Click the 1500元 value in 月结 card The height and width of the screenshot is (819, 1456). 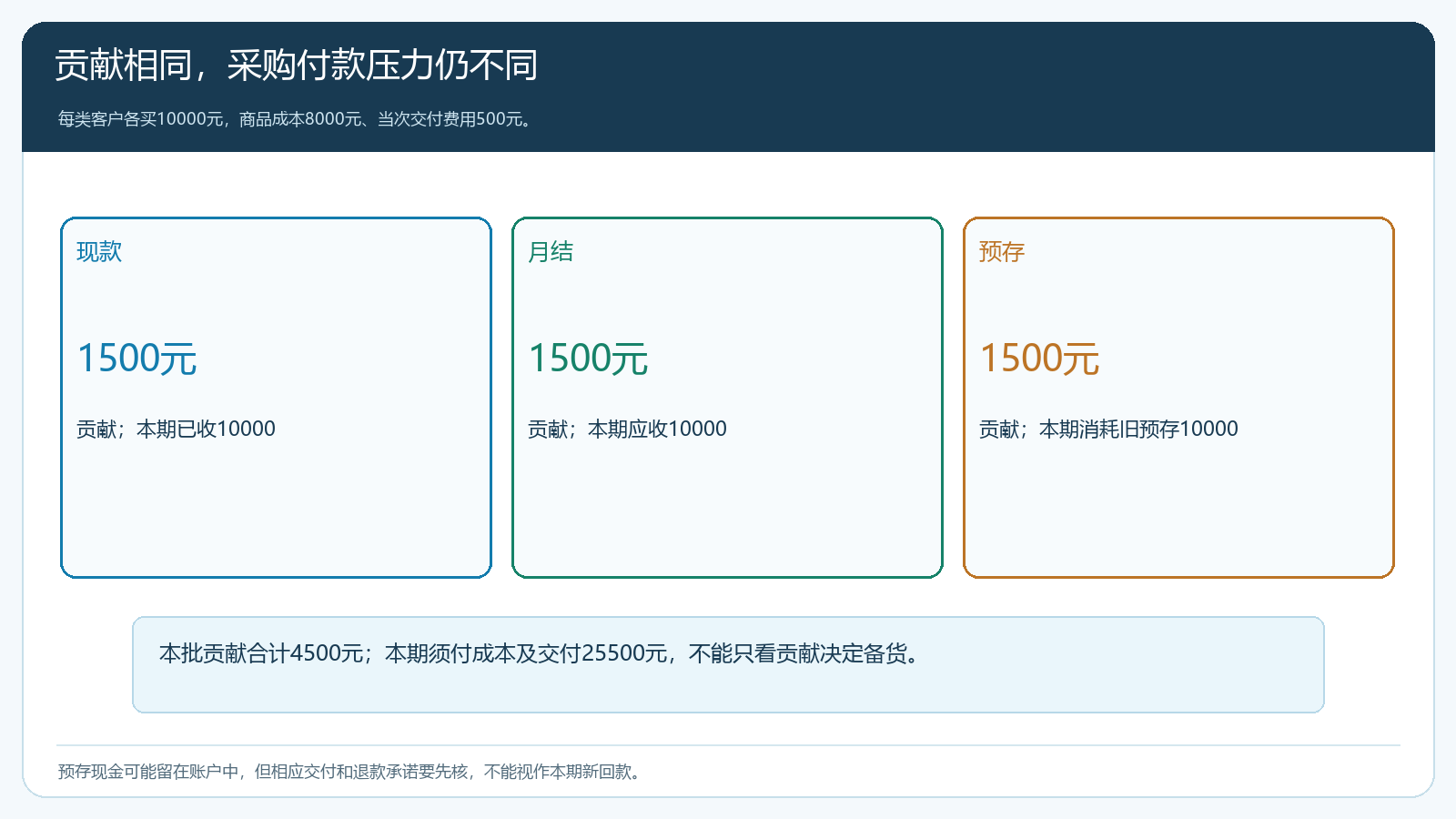click(588, 359)
